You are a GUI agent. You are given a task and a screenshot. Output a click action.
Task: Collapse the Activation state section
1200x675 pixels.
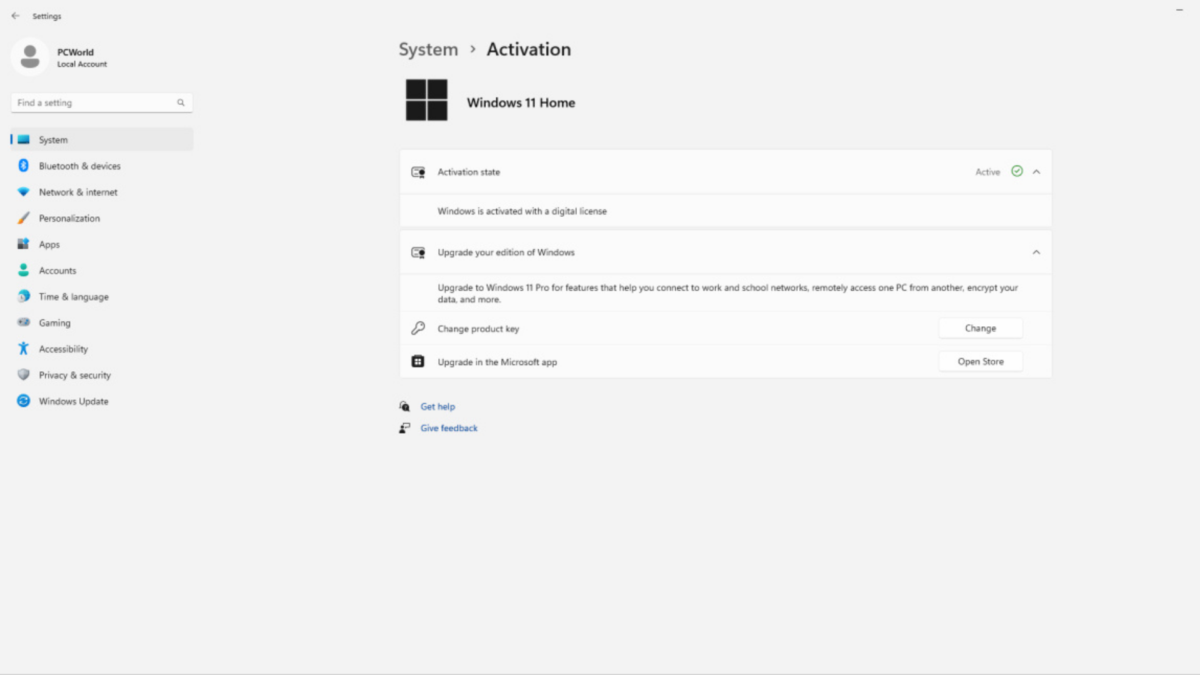click(1037, 171)
